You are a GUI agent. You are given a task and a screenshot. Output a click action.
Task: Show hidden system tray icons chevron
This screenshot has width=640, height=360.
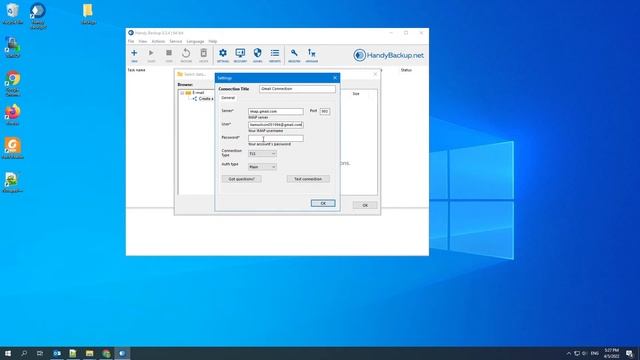(x=569, y=353)
